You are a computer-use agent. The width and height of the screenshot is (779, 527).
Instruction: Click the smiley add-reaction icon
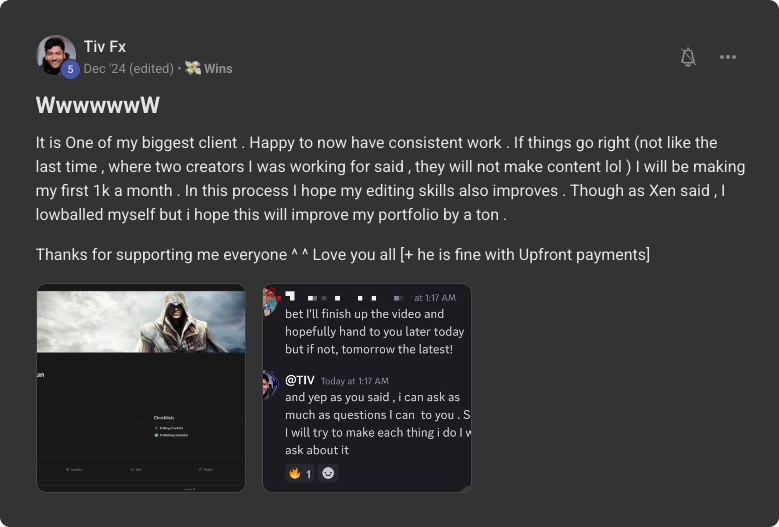click(x=329, y=473)
